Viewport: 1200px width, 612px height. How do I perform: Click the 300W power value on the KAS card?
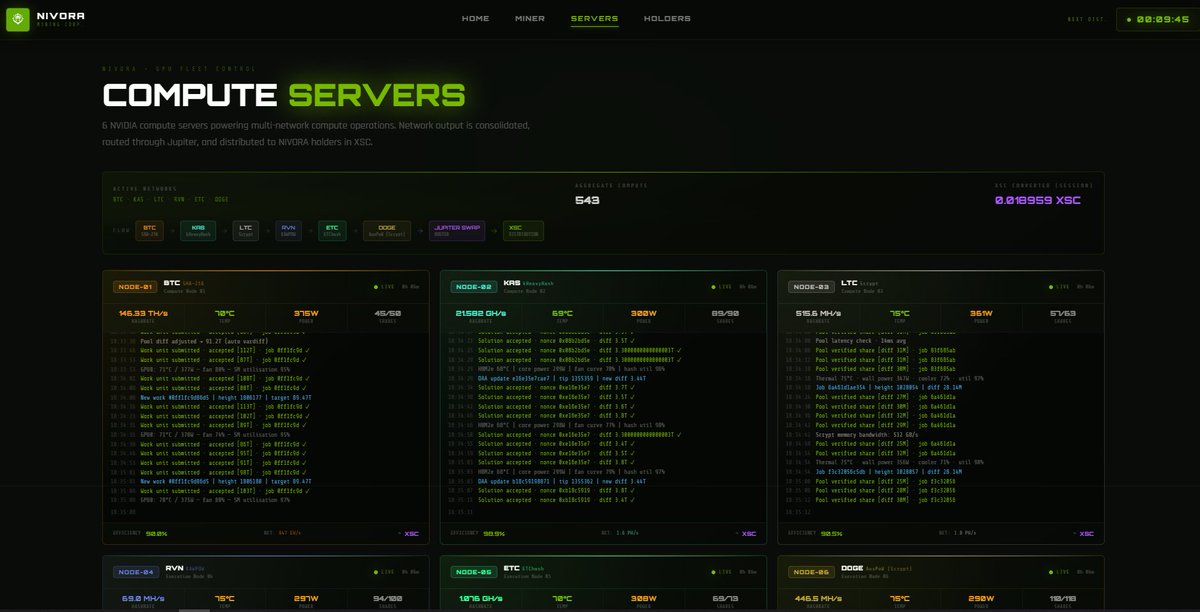pyautogui.click(x=644, y=313)
